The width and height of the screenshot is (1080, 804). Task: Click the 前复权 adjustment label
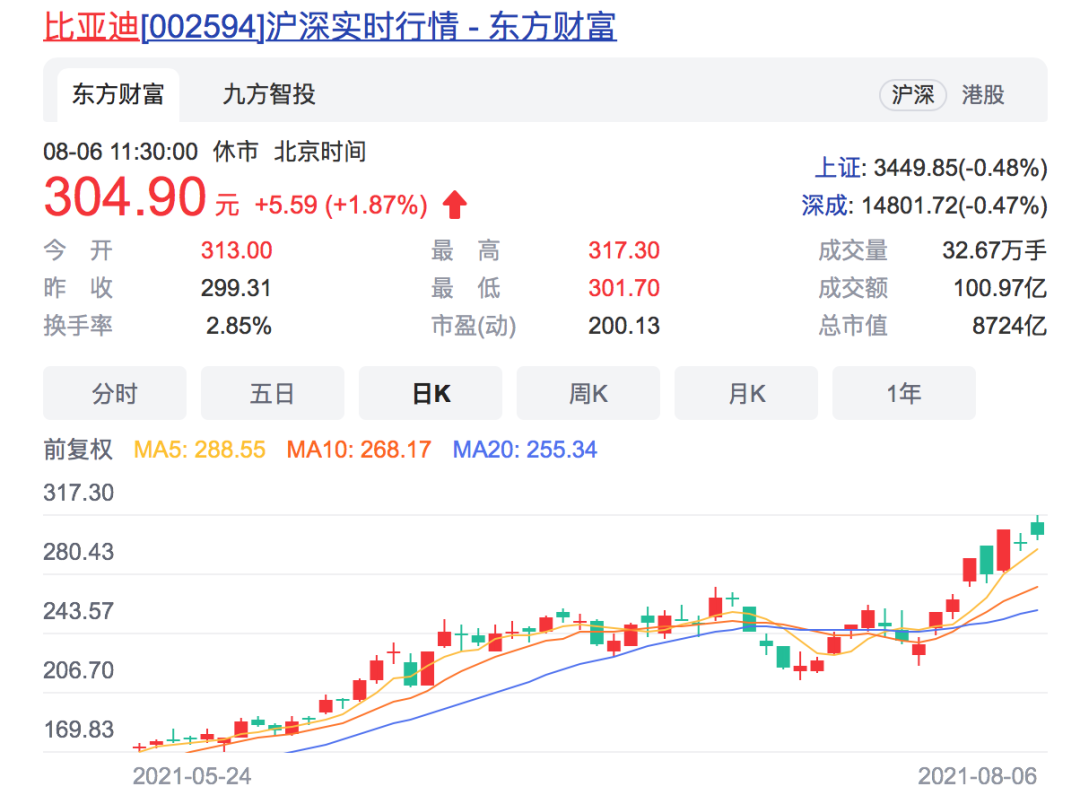(x=78, y=450)
